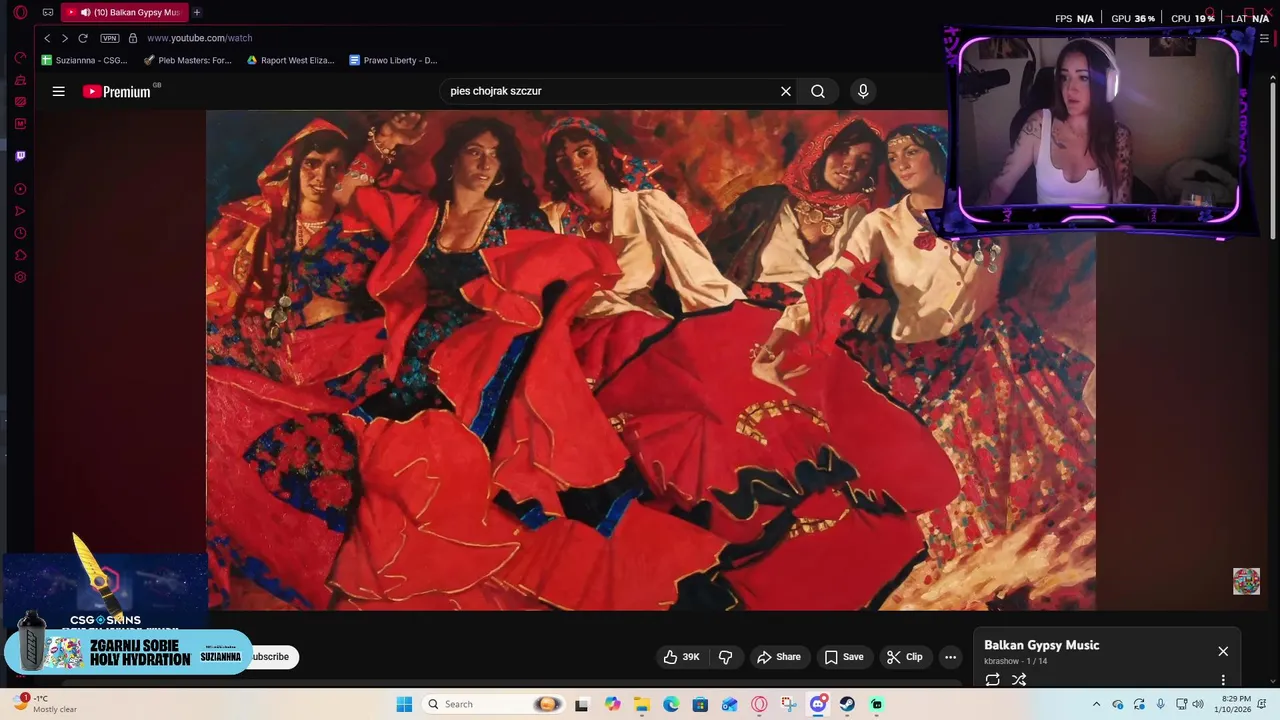Open GX Control sidebar icon
Screen dimensions: 1280x720
pyautogui.click(x=20, y=58)
